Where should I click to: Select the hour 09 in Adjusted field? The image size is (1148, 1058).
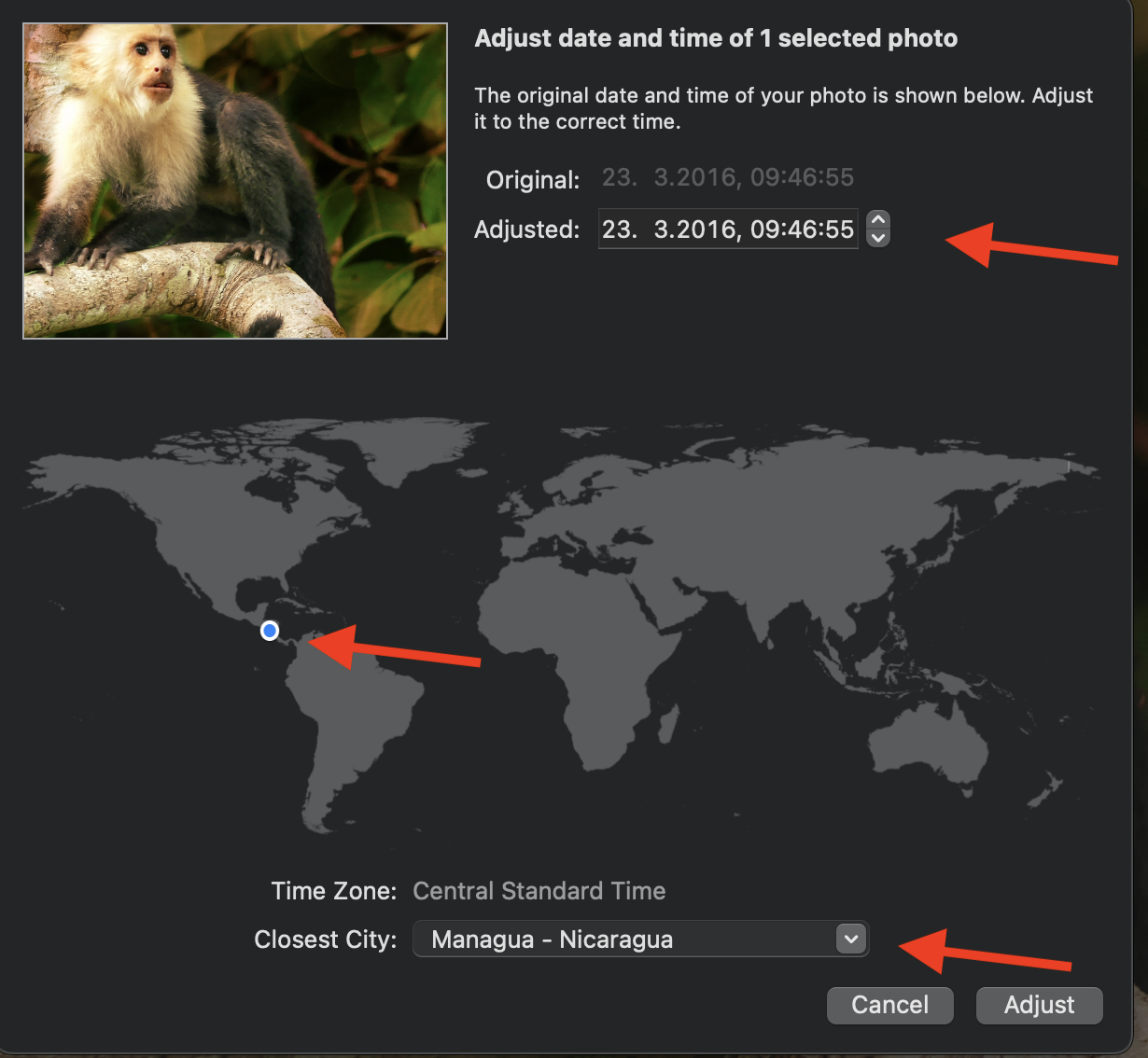coord(765,230)
